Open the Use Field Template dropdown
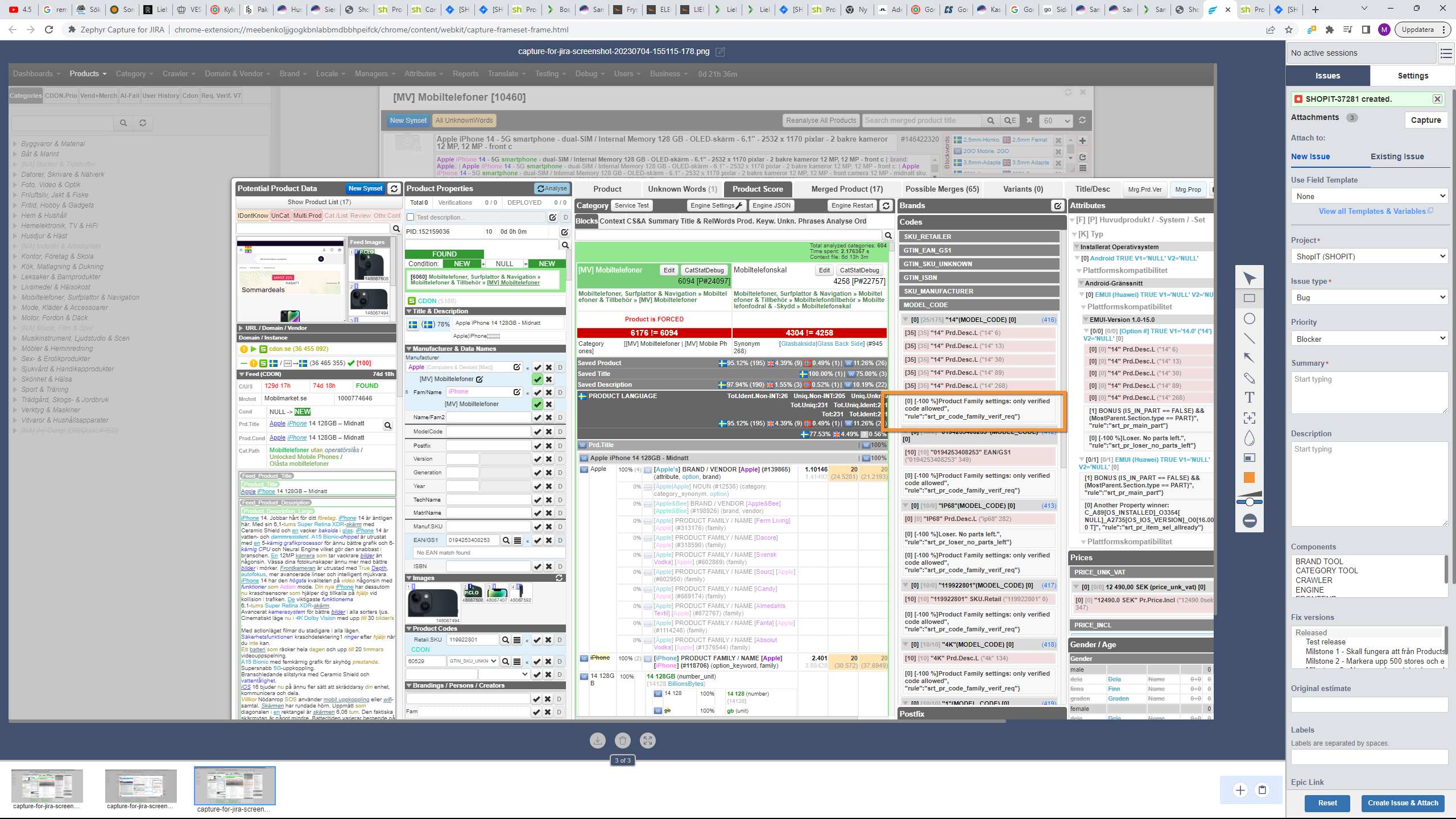This screenshot has height=819, width=1456. pos(1369,196)
